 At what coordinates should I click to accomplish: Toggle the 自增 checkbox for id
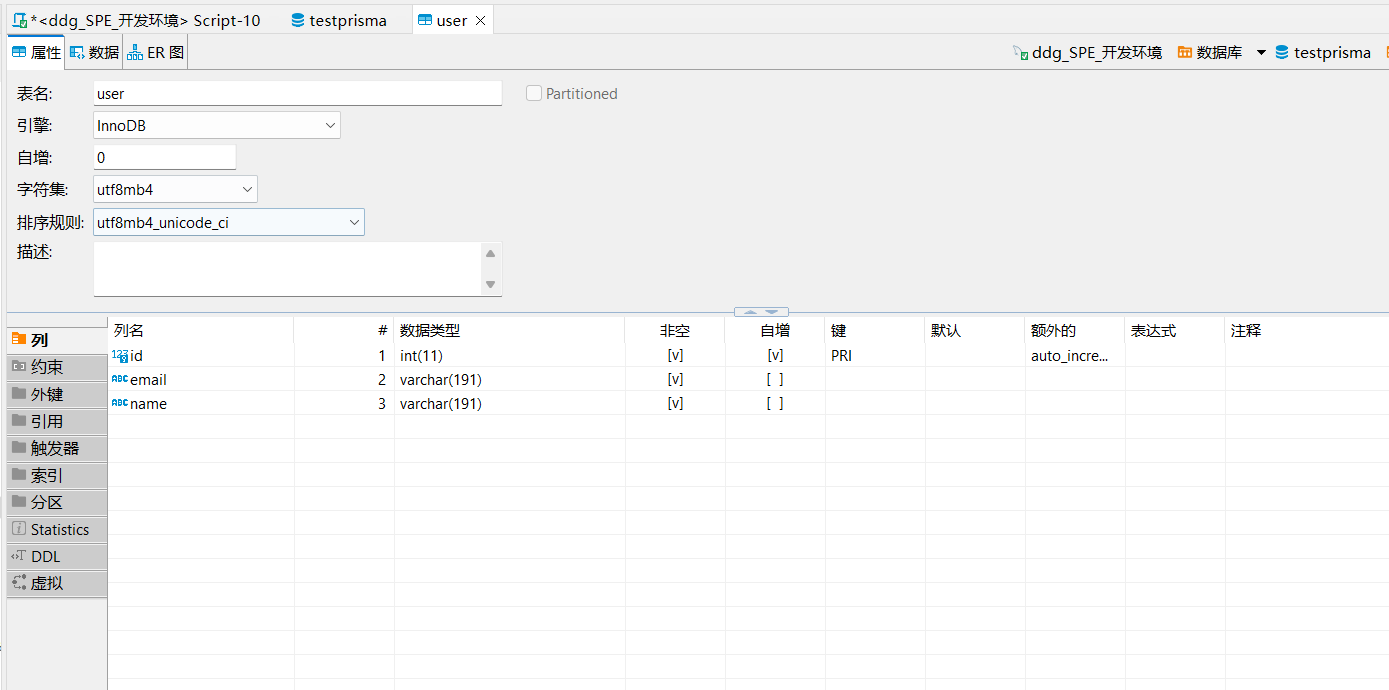(x=775, y=355)
